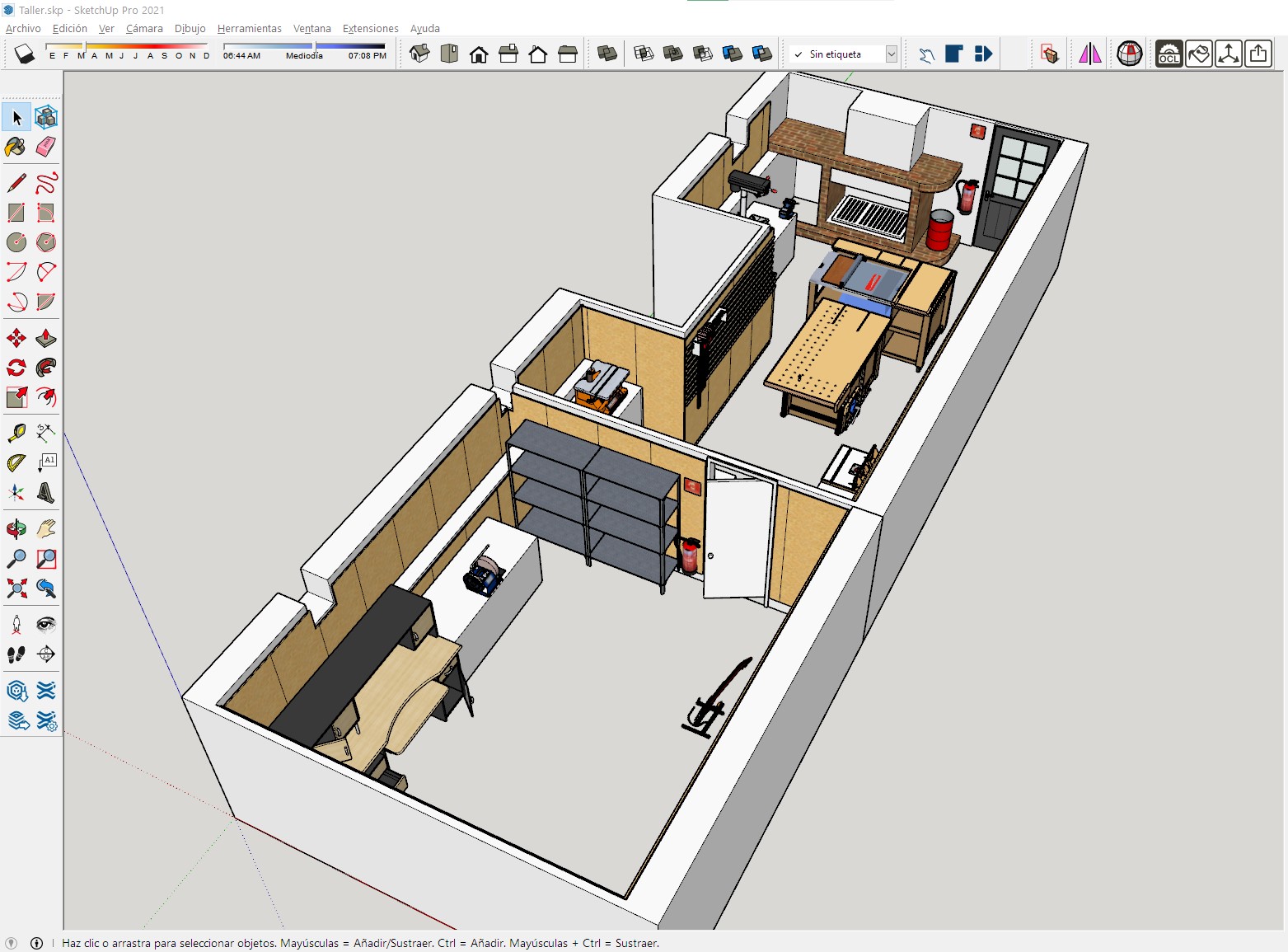Click the Zoom Extents icon
Viewport: 1288px width, 952px height.
click(x=16, y=589)
